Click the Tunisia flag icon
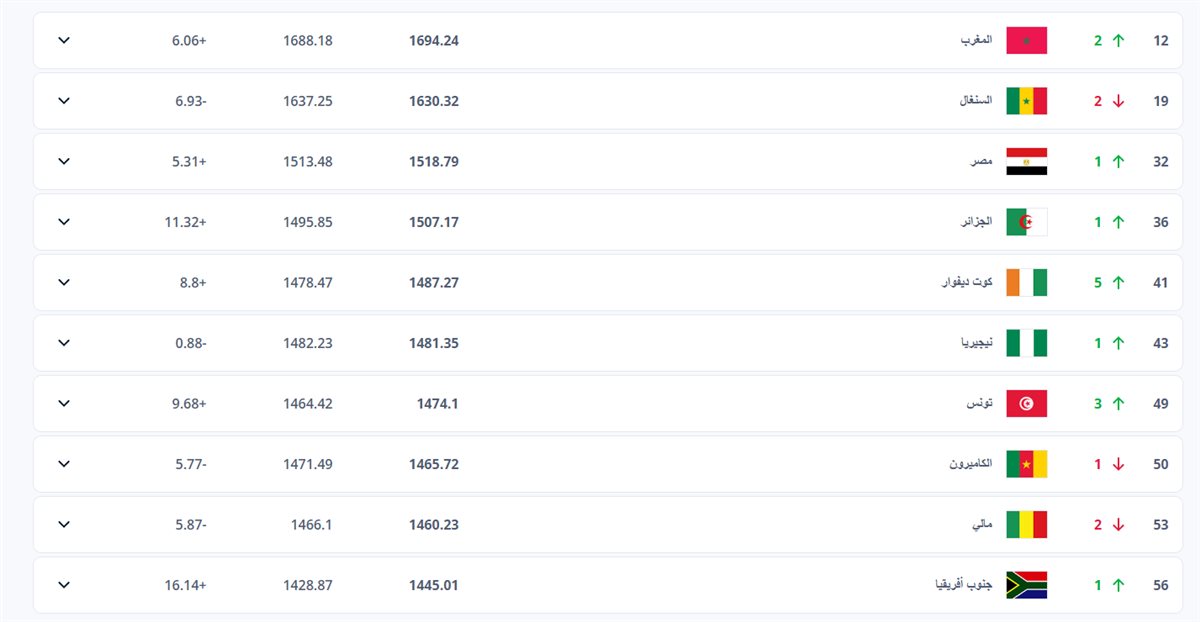1200x622 pixels. 1026,404
